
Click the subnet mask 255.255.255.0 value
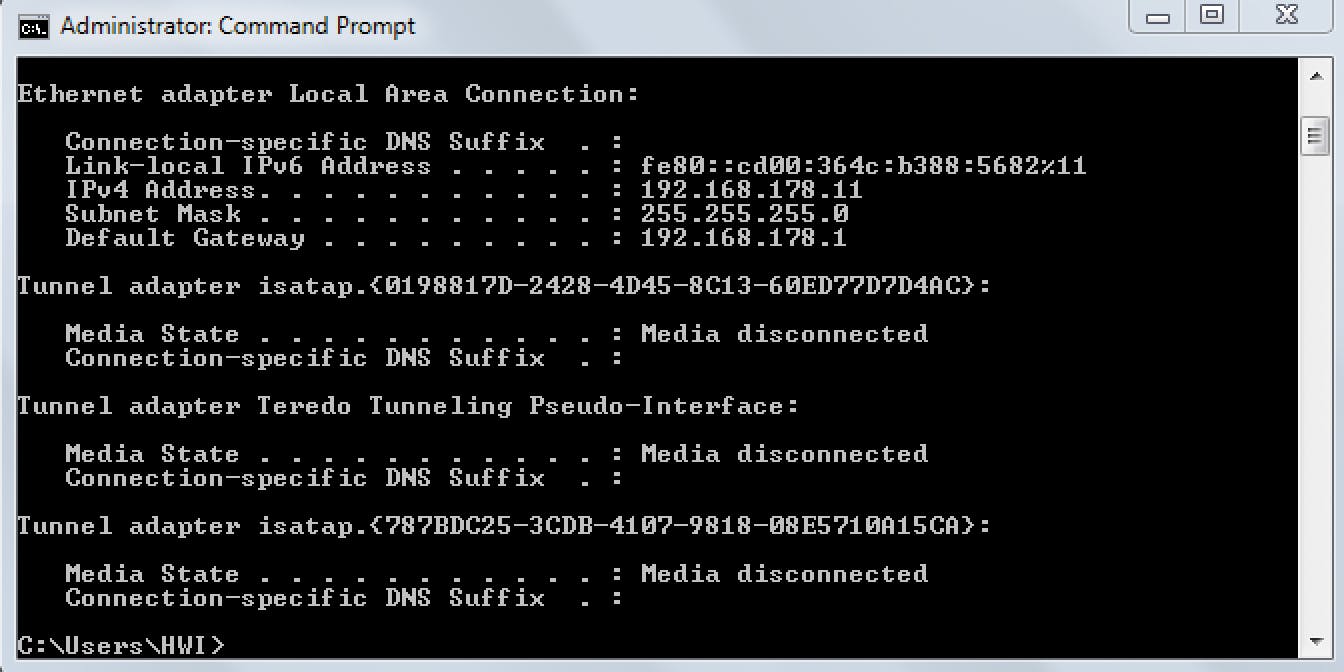pyautogui.click(x=744, y=214)
